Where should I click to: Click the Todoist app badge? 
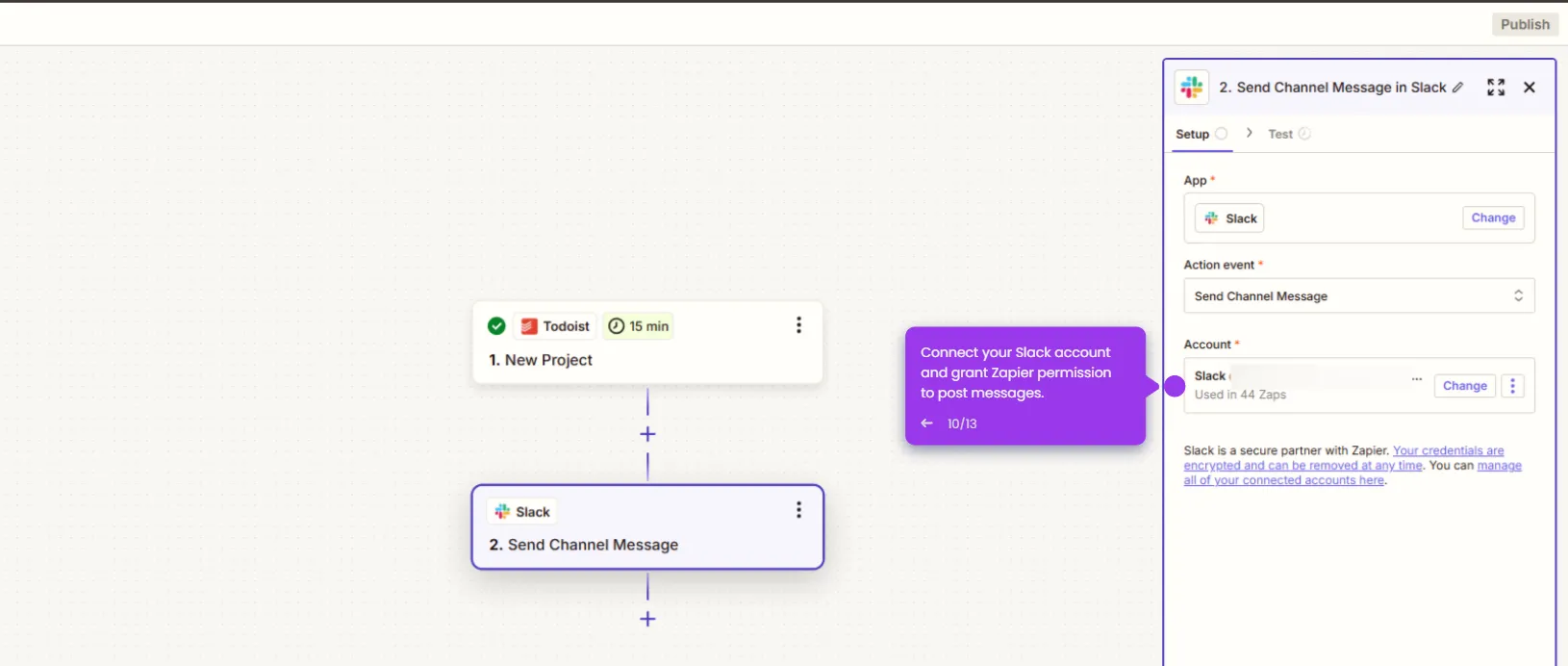tap(555, 326)
